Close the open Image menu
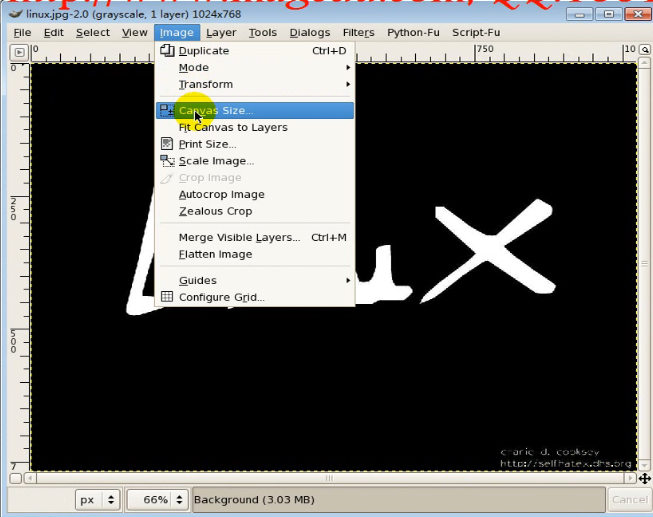The width and height of the screenshot is (653, 517). pyautogui.click(x=177, y=32)
